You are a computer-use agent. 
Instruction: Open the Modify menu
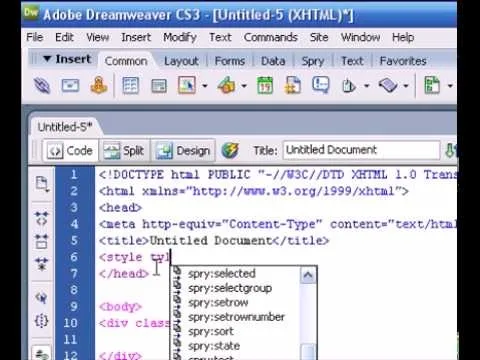click(x=180, y=37)
